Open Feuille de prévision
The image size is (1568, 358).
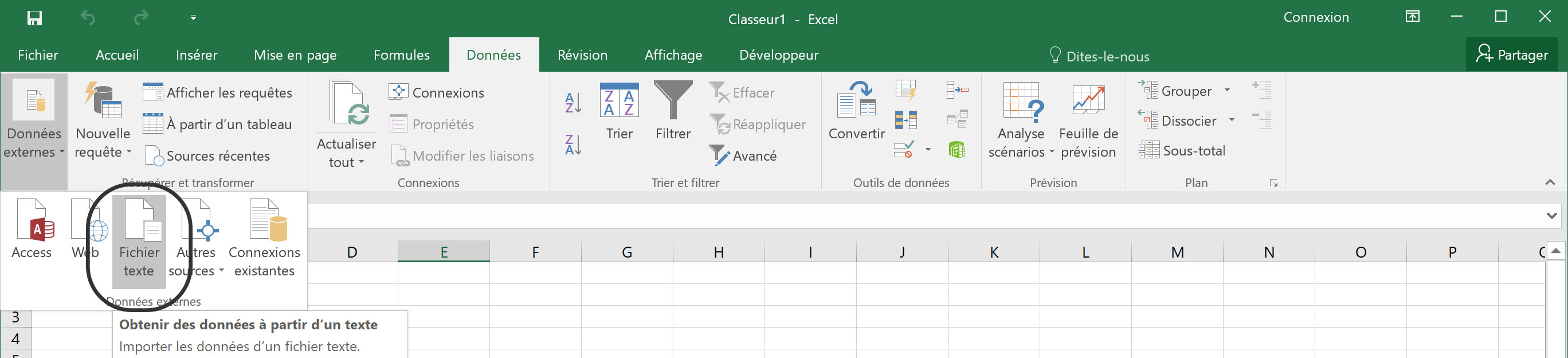1088,121
